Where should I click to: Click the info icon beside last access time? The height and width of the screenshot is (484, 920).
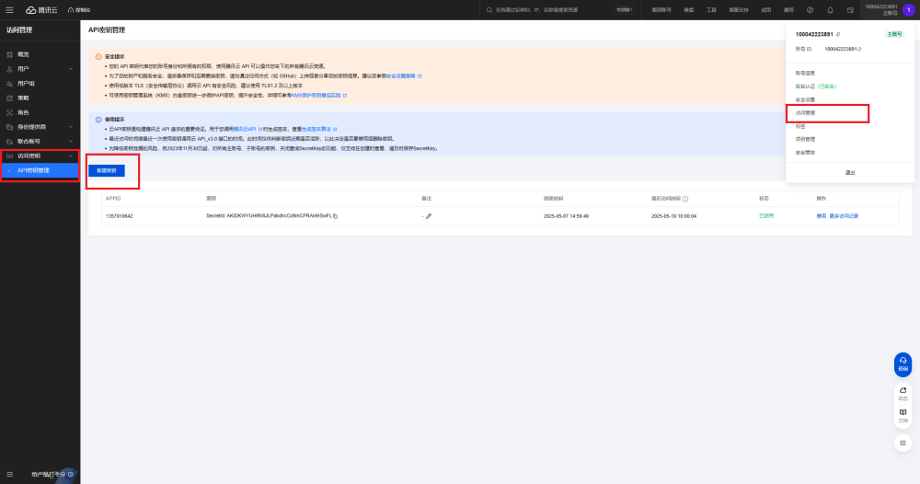point(684,198)
